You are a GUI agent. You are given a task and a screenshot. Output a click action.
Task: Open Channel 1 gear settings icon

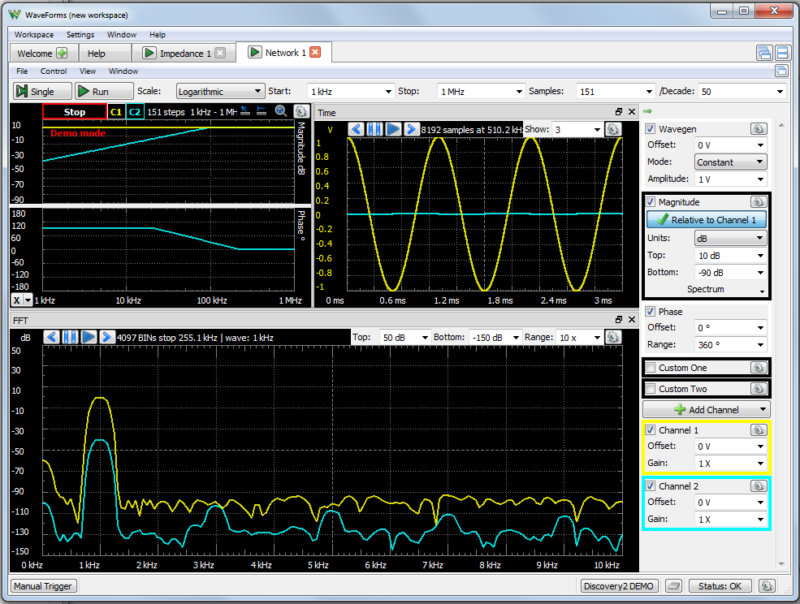coord(759,430)
